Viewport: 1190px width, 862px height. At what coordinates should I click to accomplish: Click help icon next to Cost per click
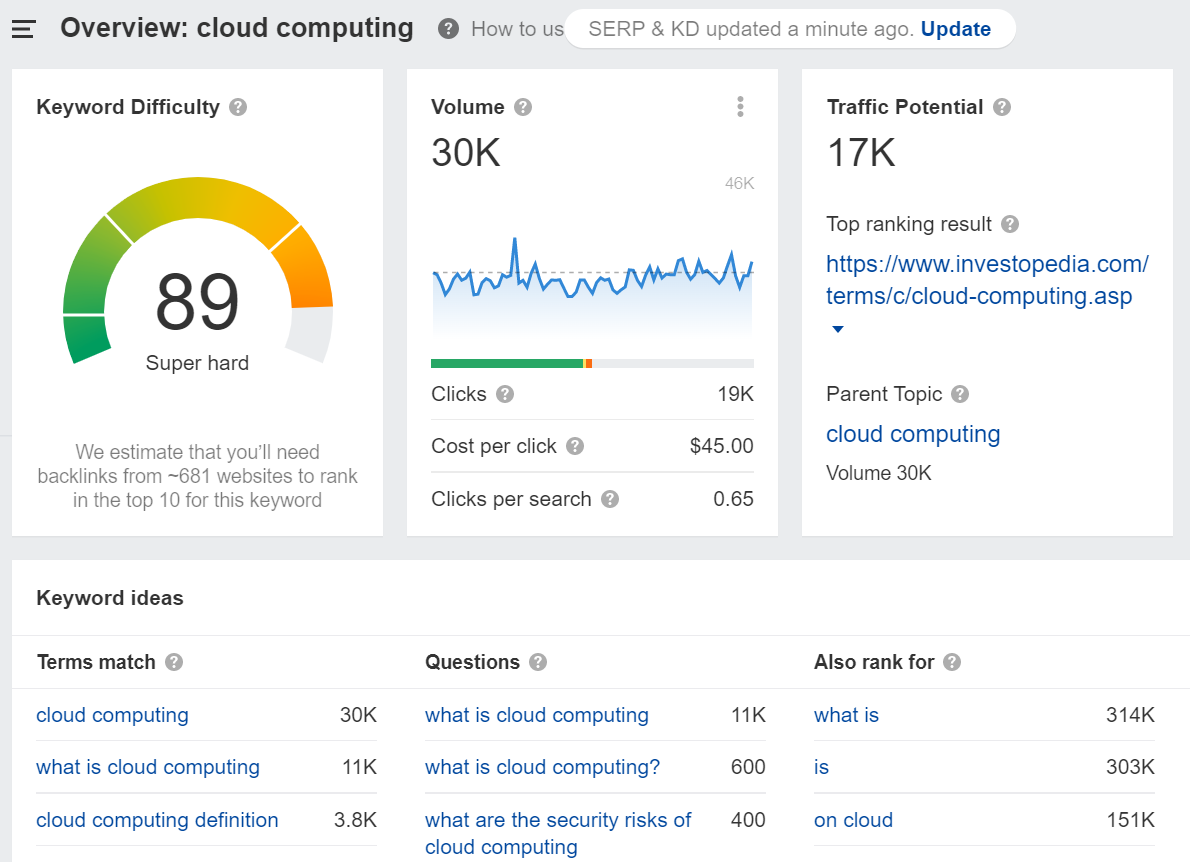(575, 446)
